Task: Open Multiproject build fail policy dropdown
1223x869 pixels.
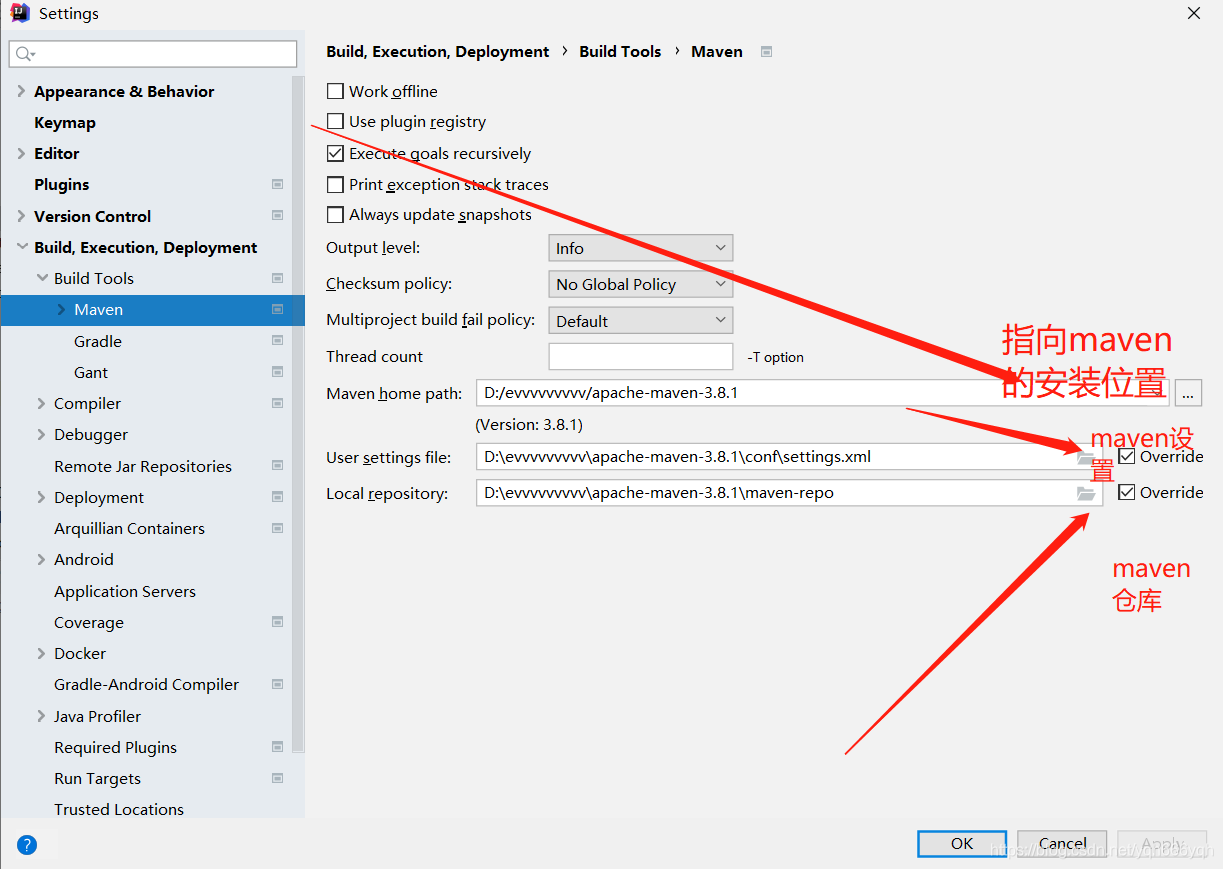Action: 640,321
